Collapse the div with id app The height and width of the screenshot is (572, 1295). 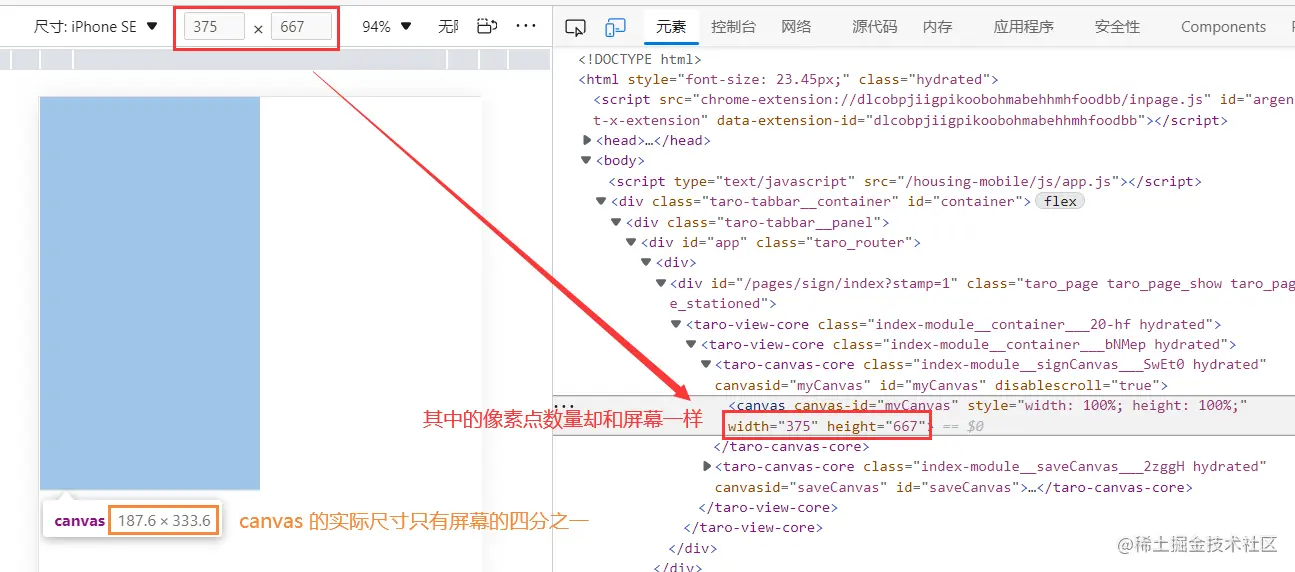631,242
